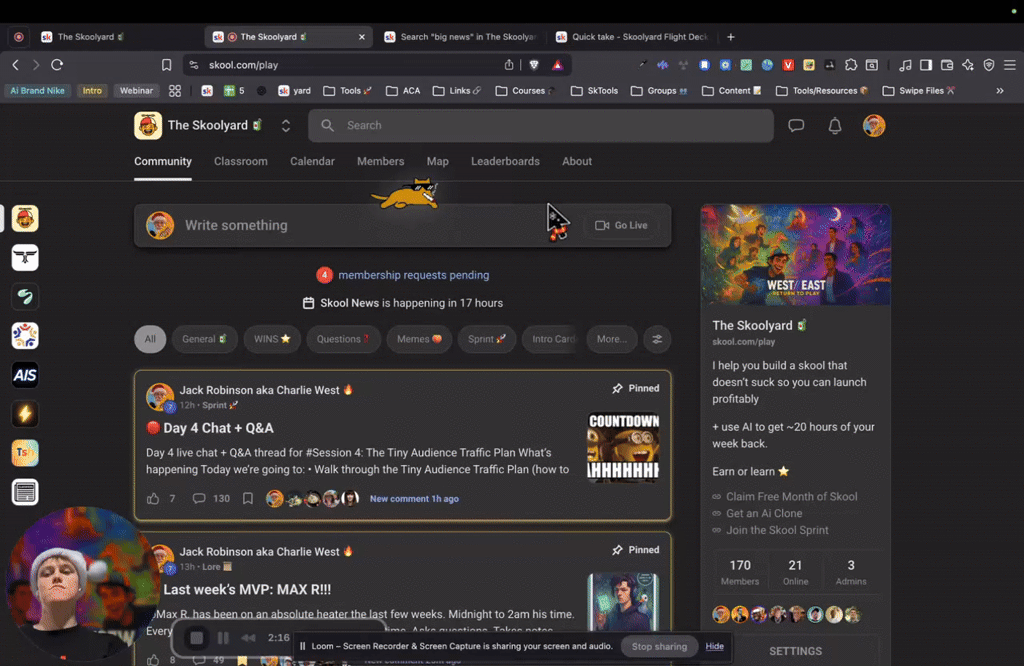Screen dimensions: 1024x666
Task: Open the profile avatar menu in header
Action: [x=874, y=125]
